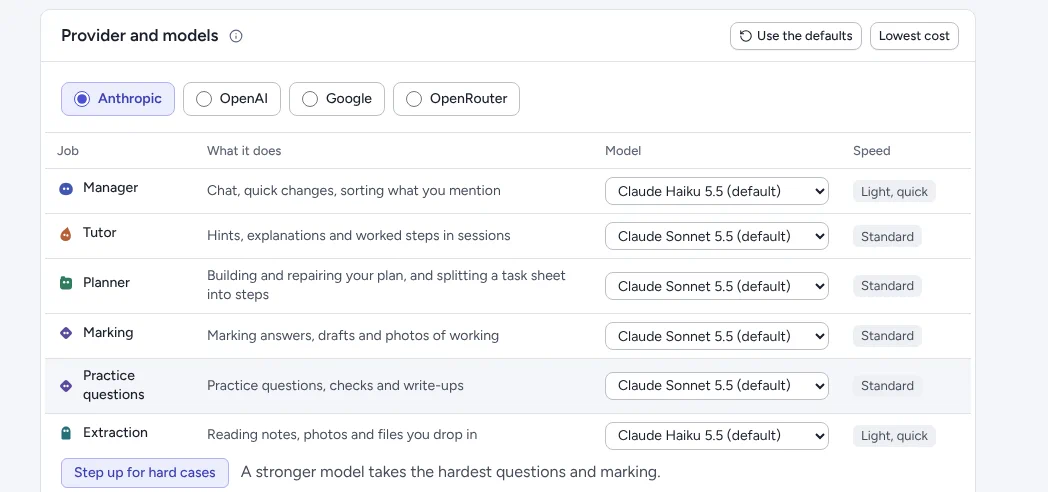The height and width of the screenshot is (492, 1048).
Task: Click the Light, quick badge for Extraction
Action: [x=894, y=436]
